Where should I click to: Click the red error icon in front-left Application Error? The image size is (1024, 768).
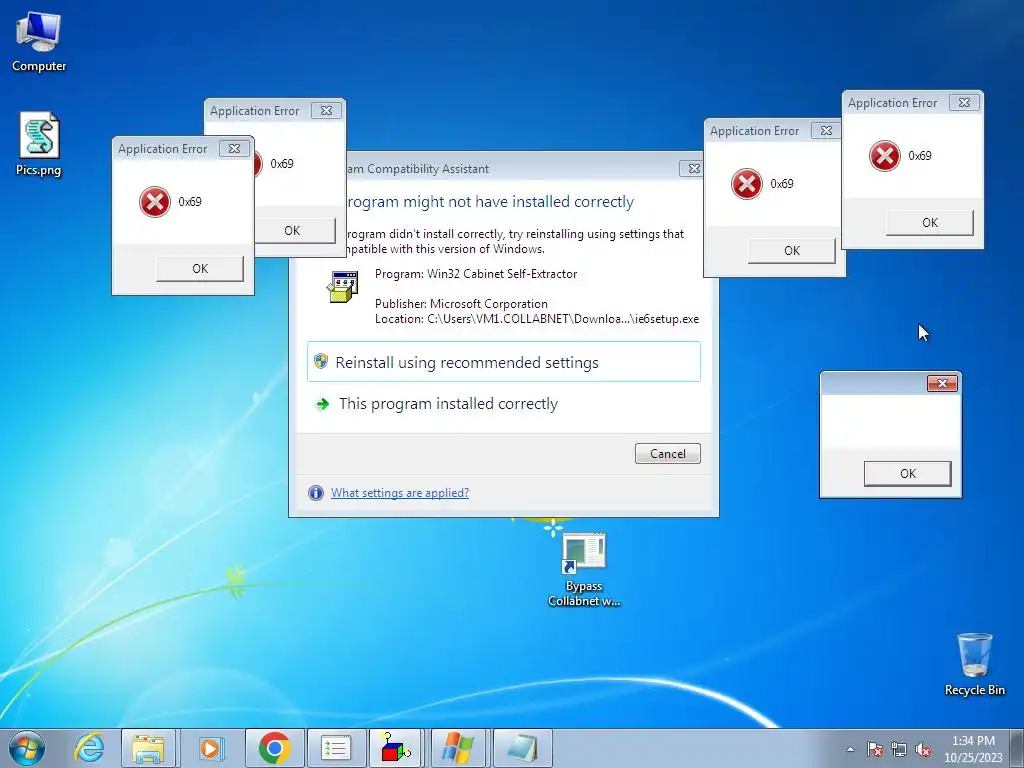coord(155,202)
